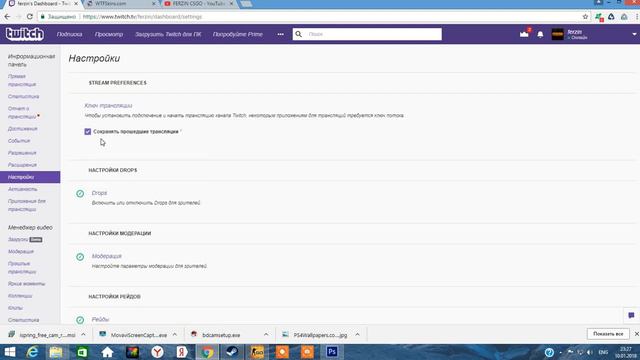Open Загрузки Beta in the video manager

(x=25, y=240)
